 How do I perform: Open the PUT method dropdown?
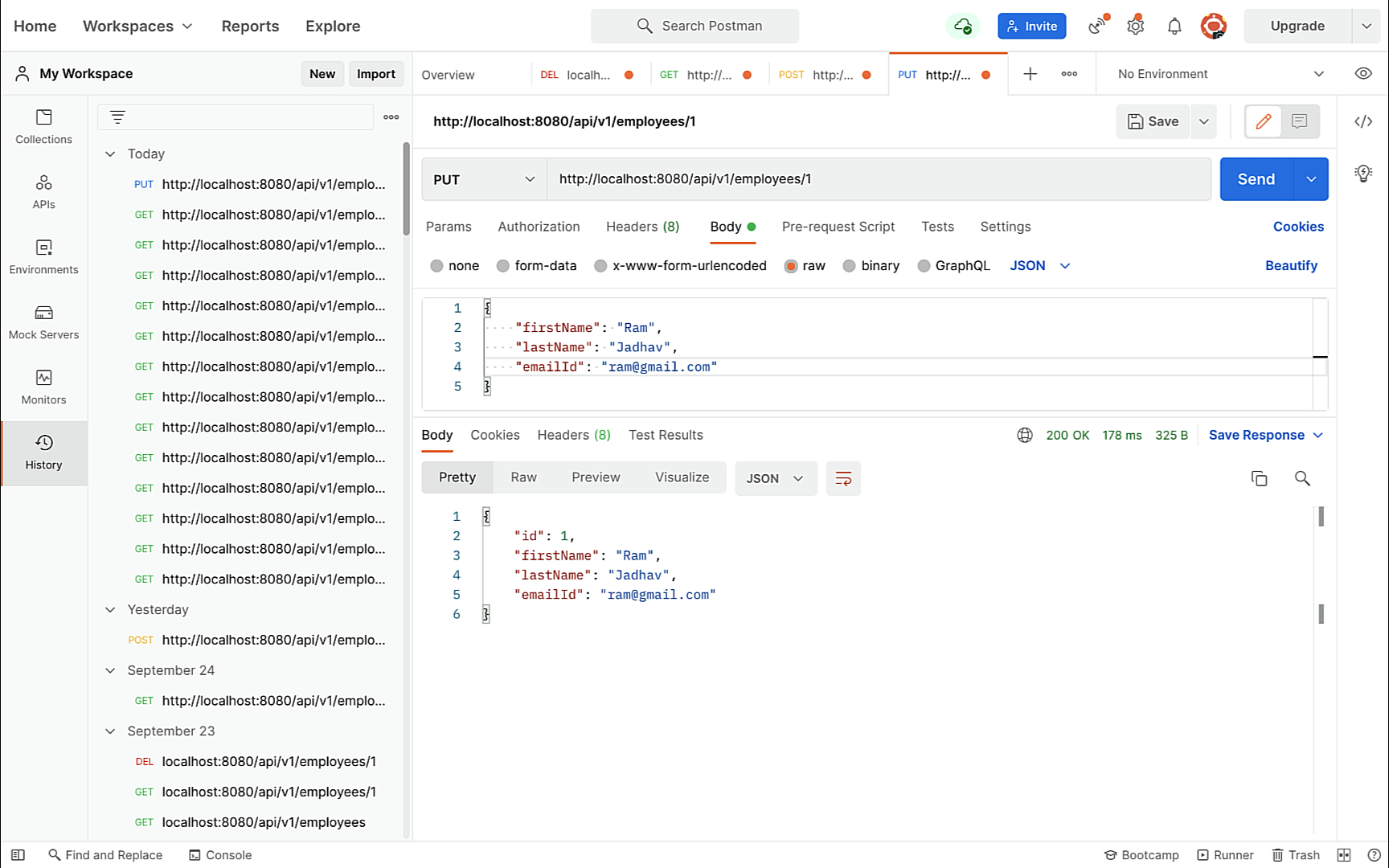(x=484, y=179)
